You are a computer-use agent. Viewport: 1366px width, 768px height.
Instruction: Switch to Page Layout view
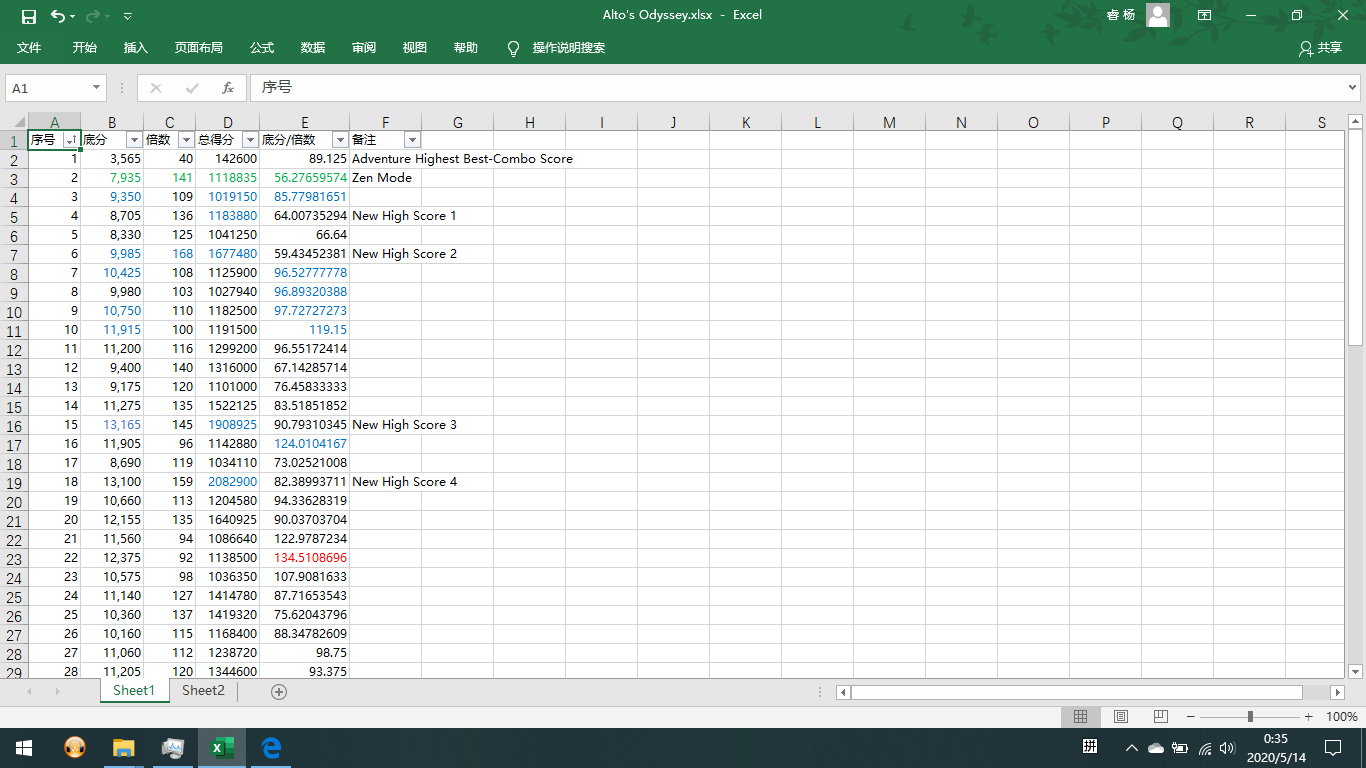(x=1121, y=717)
